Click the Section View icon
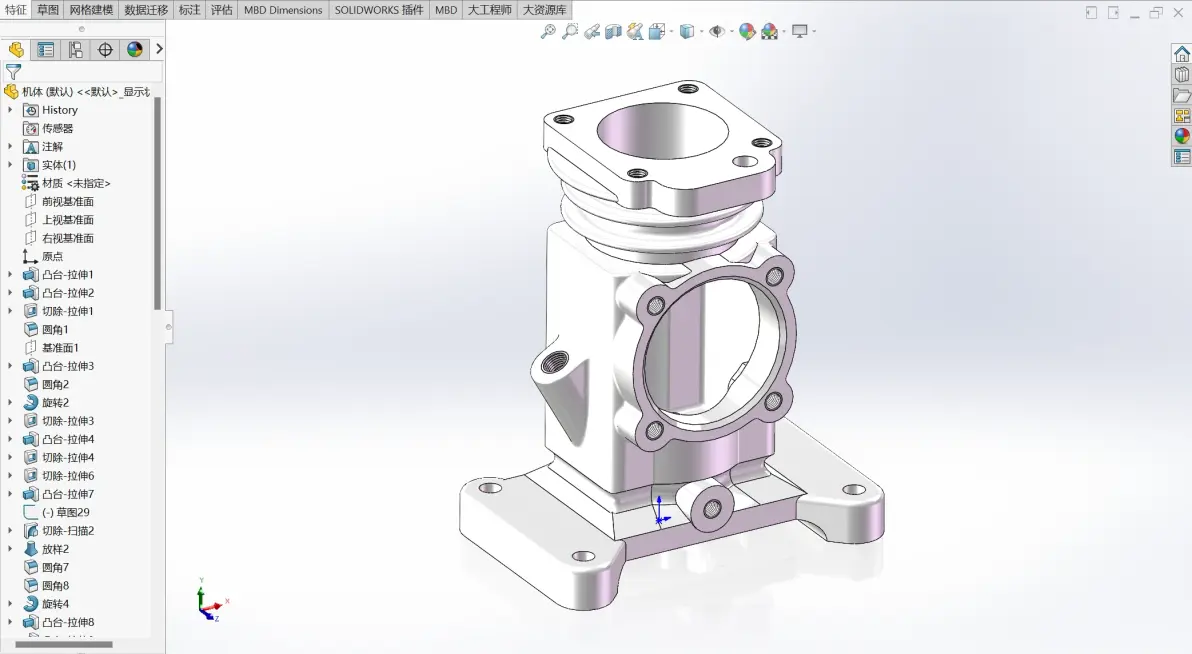Image resolution: width=1192 pixels, height=654 pixels. click(x=613, y=31)
